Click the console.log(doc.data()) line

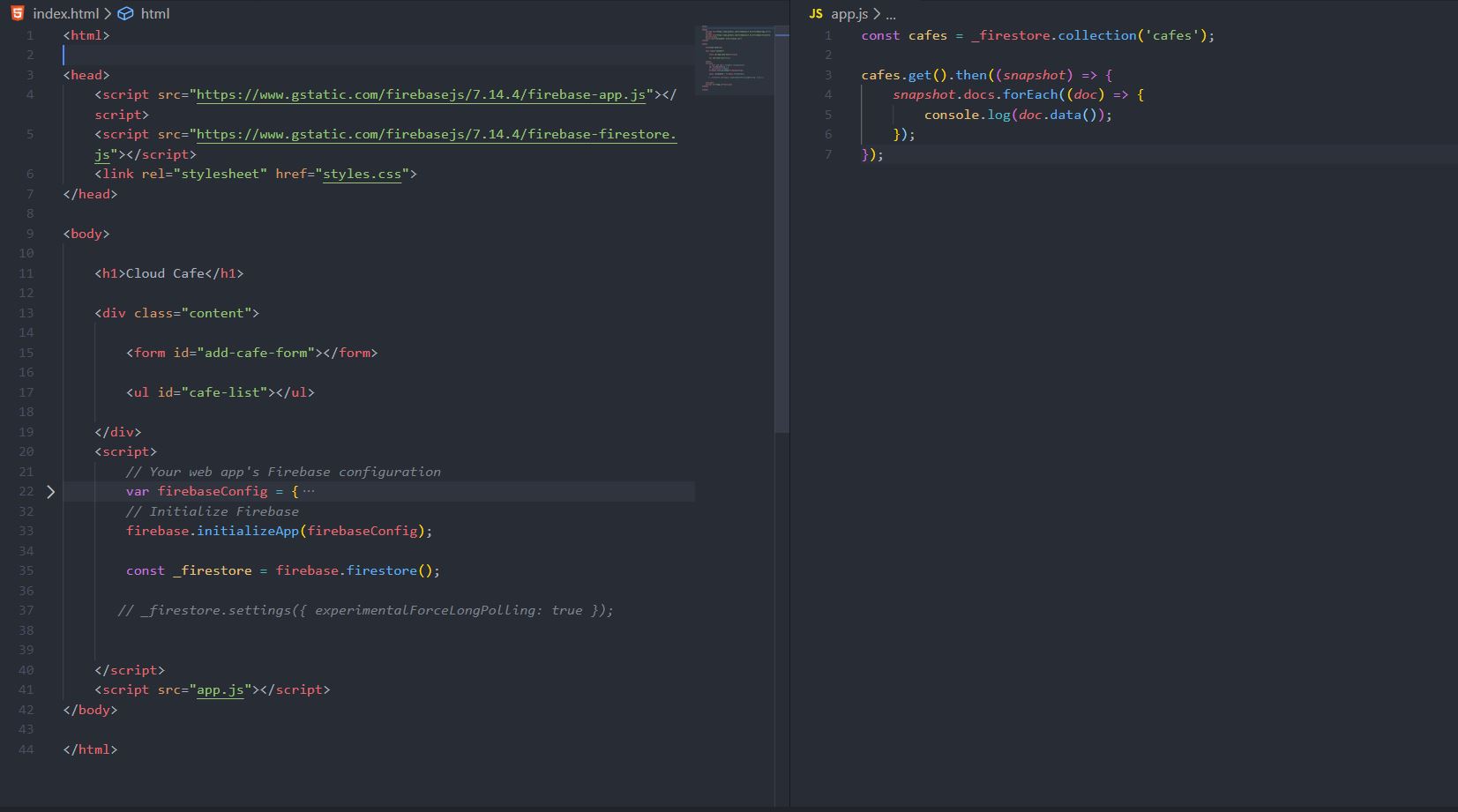point(1019,115)
